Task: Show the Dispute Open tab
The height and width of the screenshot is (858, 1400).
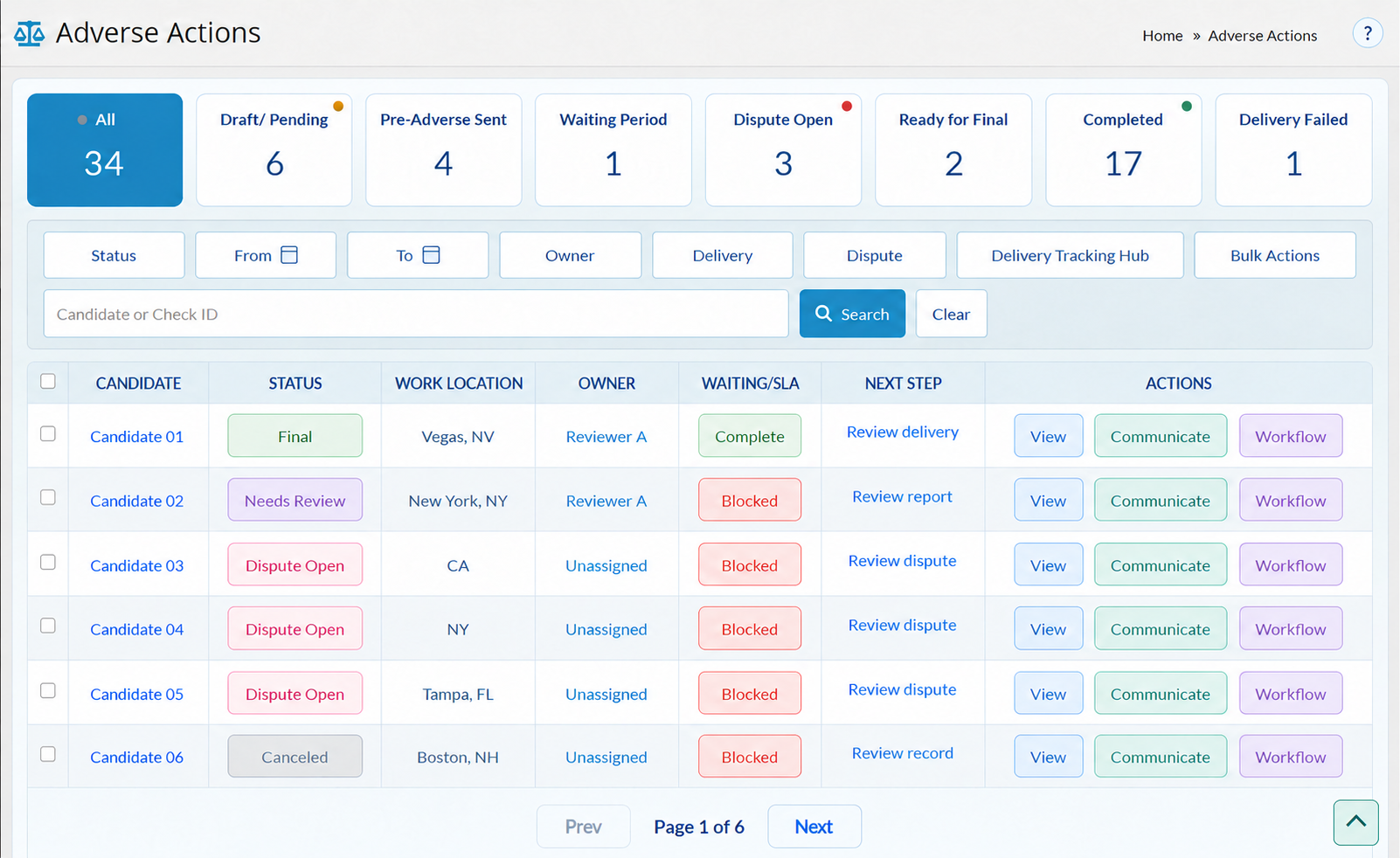Action: click(783, 149)
